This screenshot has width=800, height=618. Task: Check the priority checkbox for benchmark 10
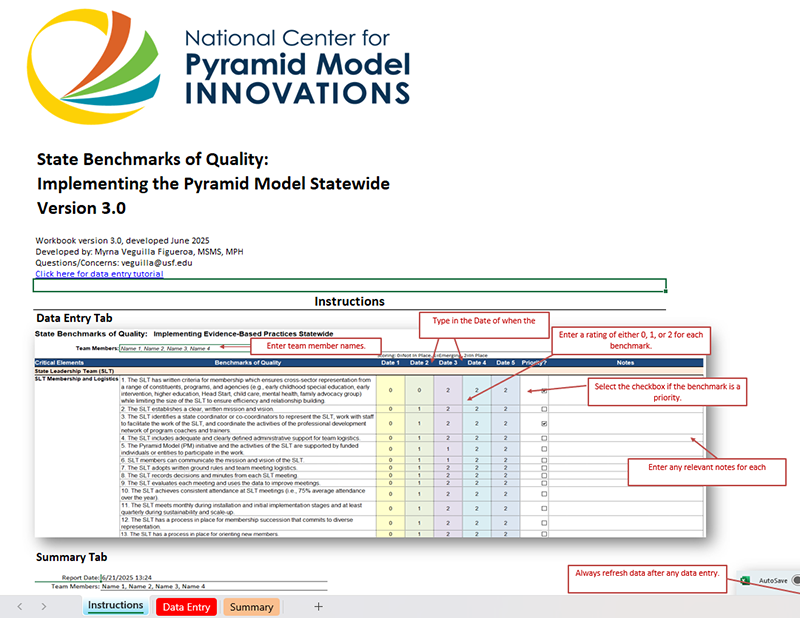tap(543, 492)
